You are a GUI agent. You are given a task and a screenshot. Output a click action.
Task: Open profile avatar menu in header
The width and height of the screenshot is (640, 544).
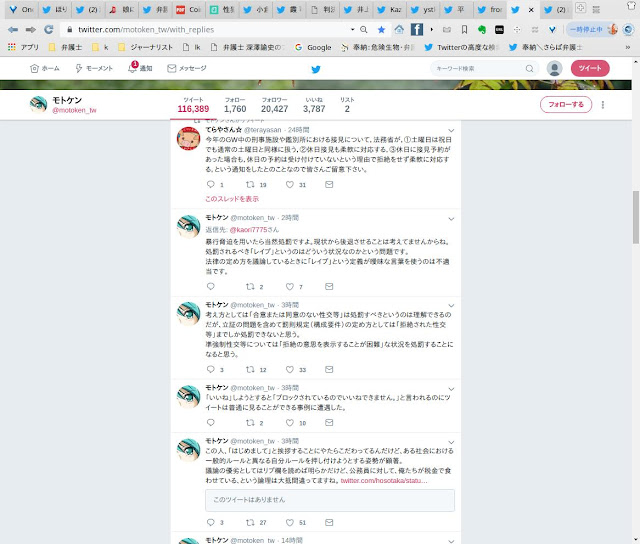[554, 68]
